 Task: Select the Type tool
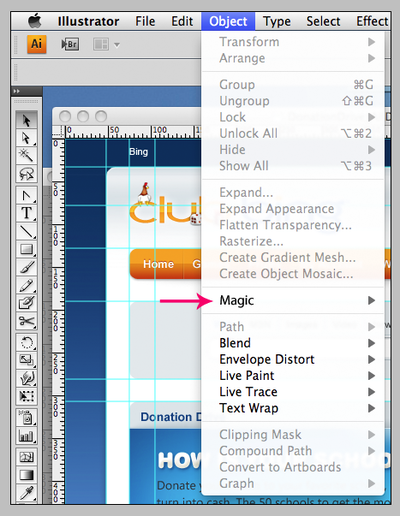click(x=26, y=213)
